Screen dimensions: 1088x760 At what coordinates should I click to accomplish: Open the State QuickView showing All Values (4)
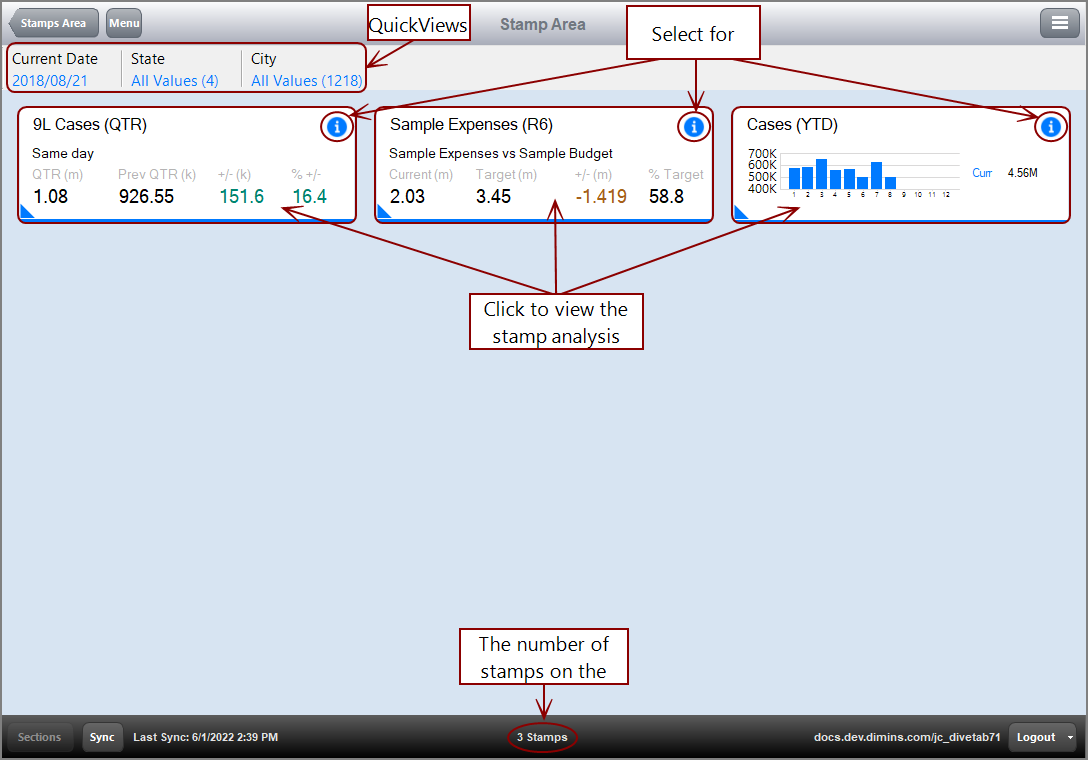pyautogui.click(x=175, y=80)
